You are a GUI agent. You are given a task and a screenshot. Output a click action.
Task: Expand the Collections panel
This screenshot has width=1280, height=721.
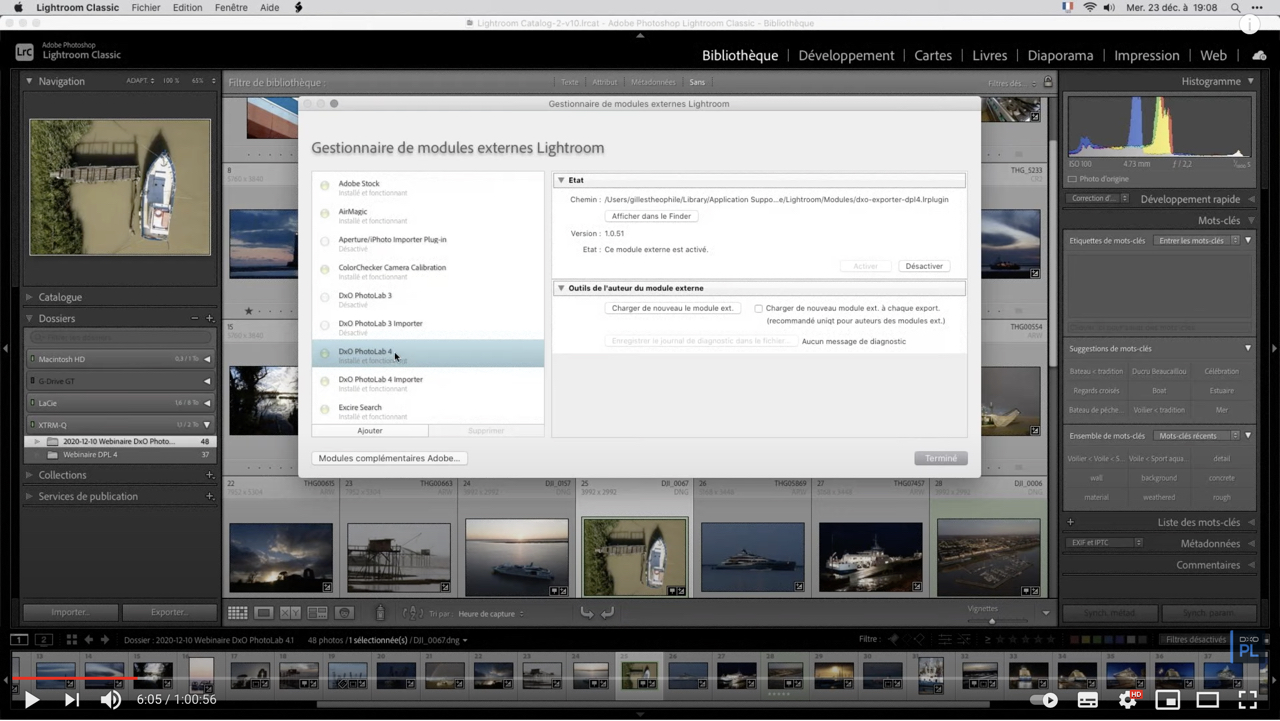pyautogui.click(x=29, y=475)
